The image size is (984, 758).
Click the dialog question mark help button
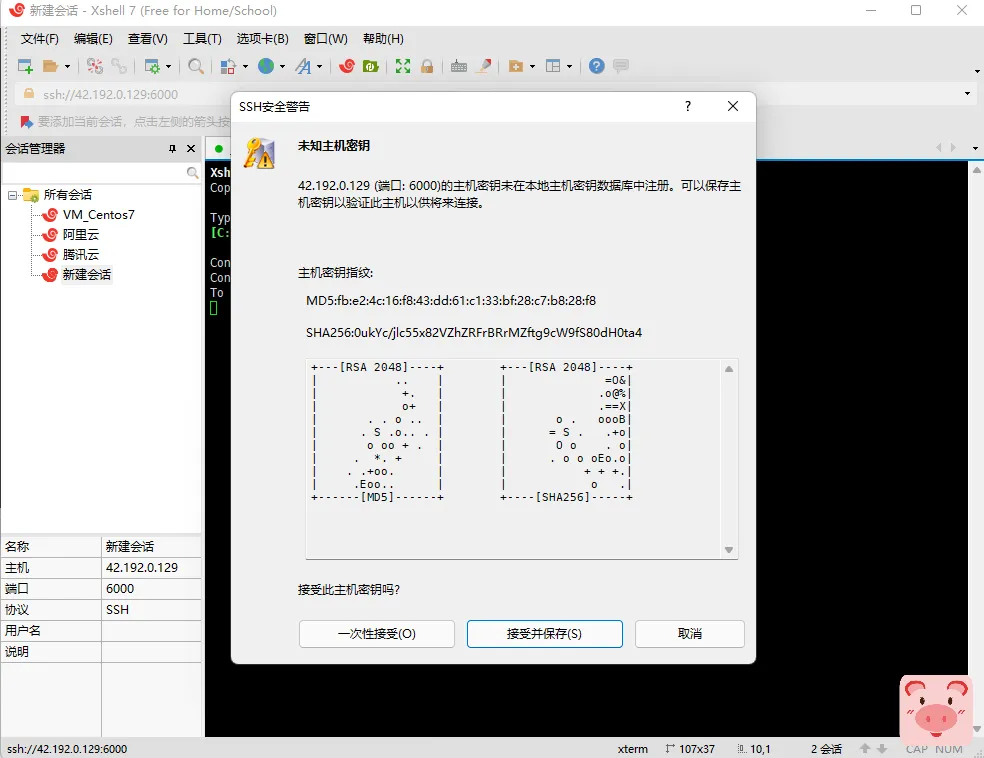pos(688,106)
